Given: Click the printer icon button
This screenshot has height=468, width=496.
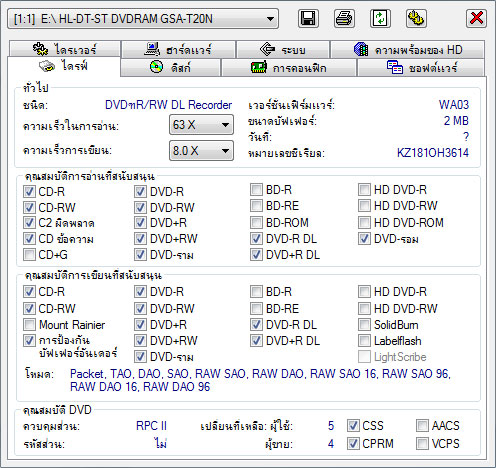Looking at the screenshot, I should point(344,18).
